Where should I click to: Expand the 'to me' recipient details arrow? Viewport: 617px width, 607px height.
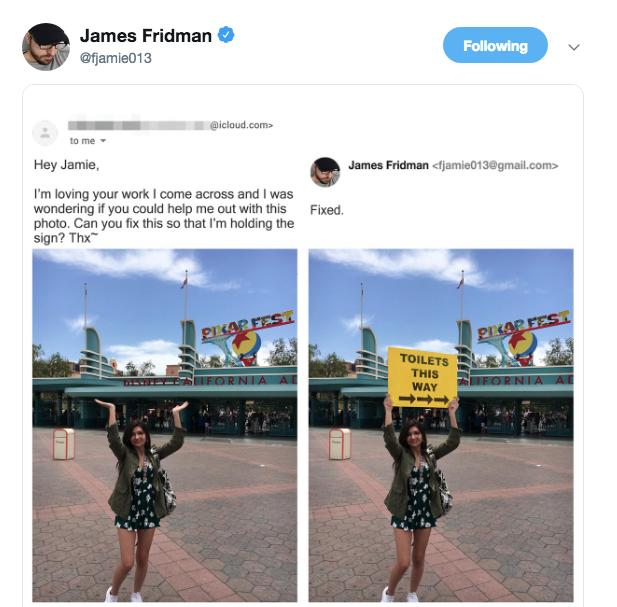103,141
